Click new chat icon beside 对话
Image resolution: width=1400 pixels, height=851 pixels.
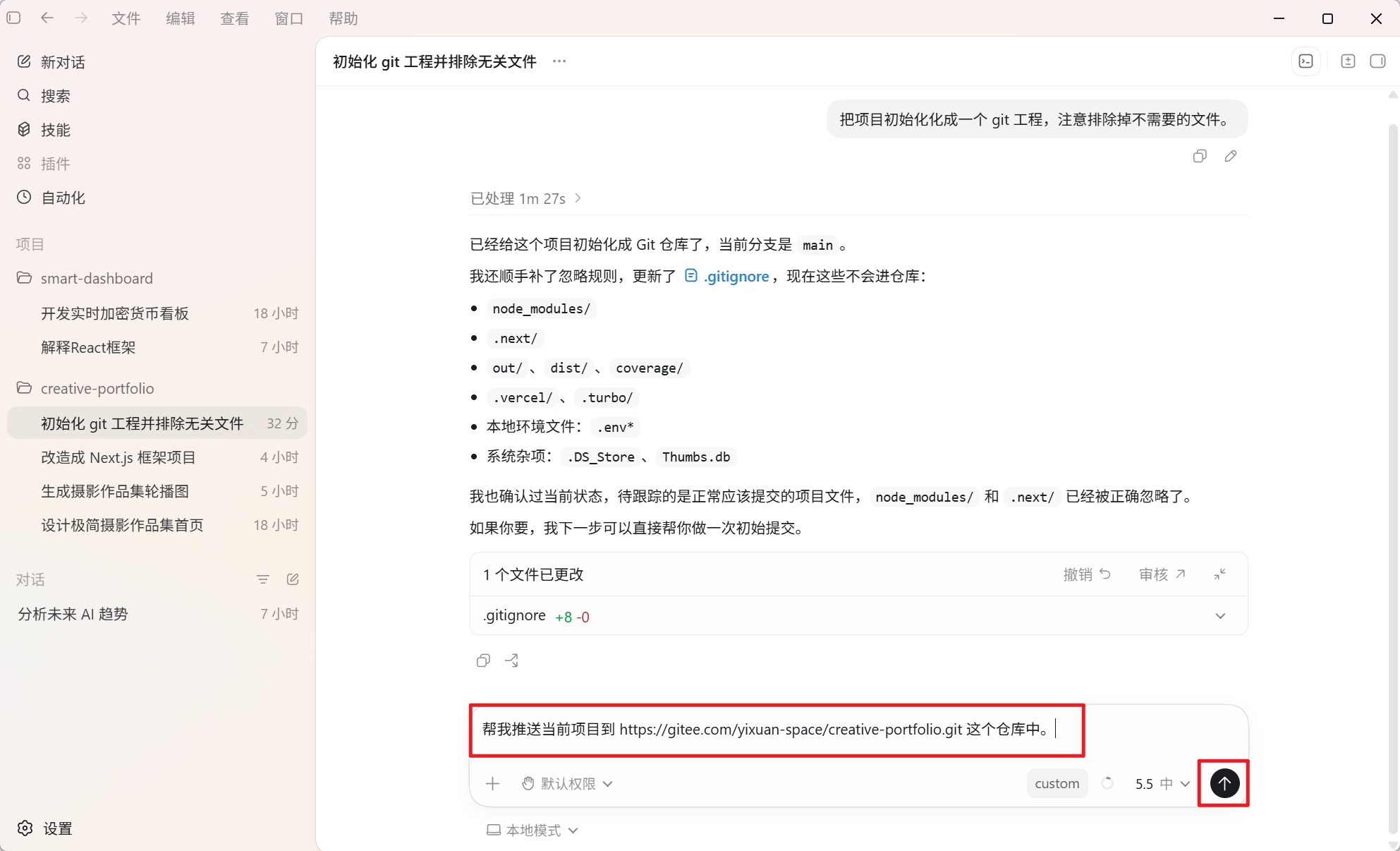(x=293, y=579)
